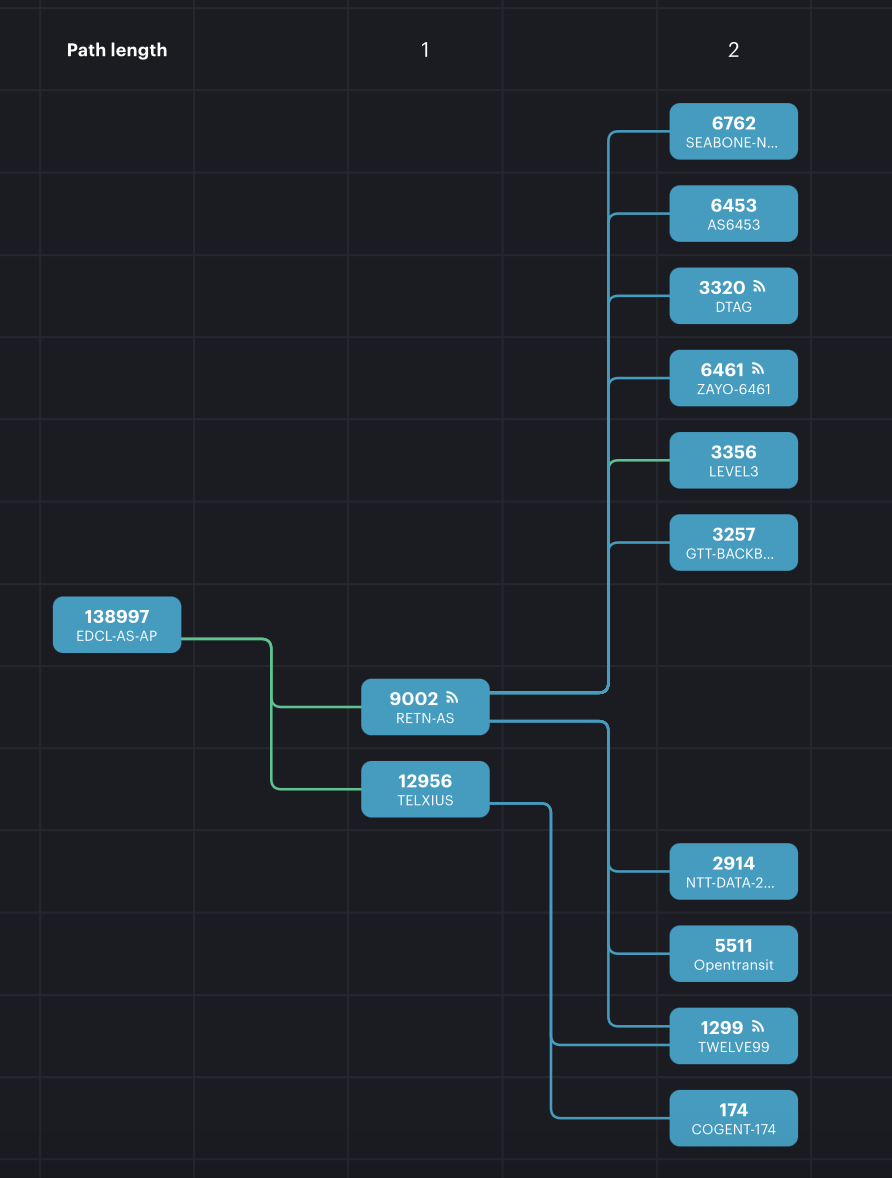The height and width of the screenshot is (1178, 892).
Task: Open the 6762 SEABONE node
Action: [x=733, y=131]
